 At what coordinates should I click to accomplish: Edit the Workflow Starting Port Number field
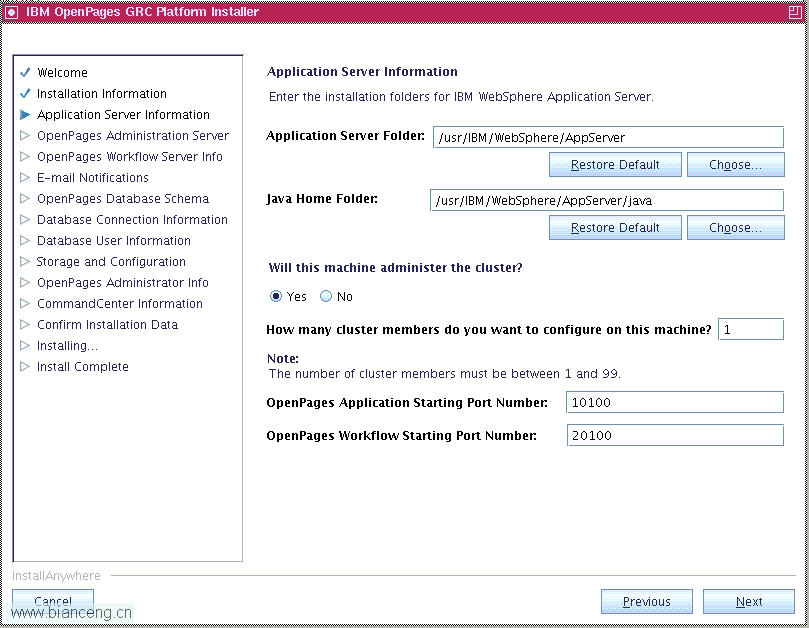click(x=675, y=436)
